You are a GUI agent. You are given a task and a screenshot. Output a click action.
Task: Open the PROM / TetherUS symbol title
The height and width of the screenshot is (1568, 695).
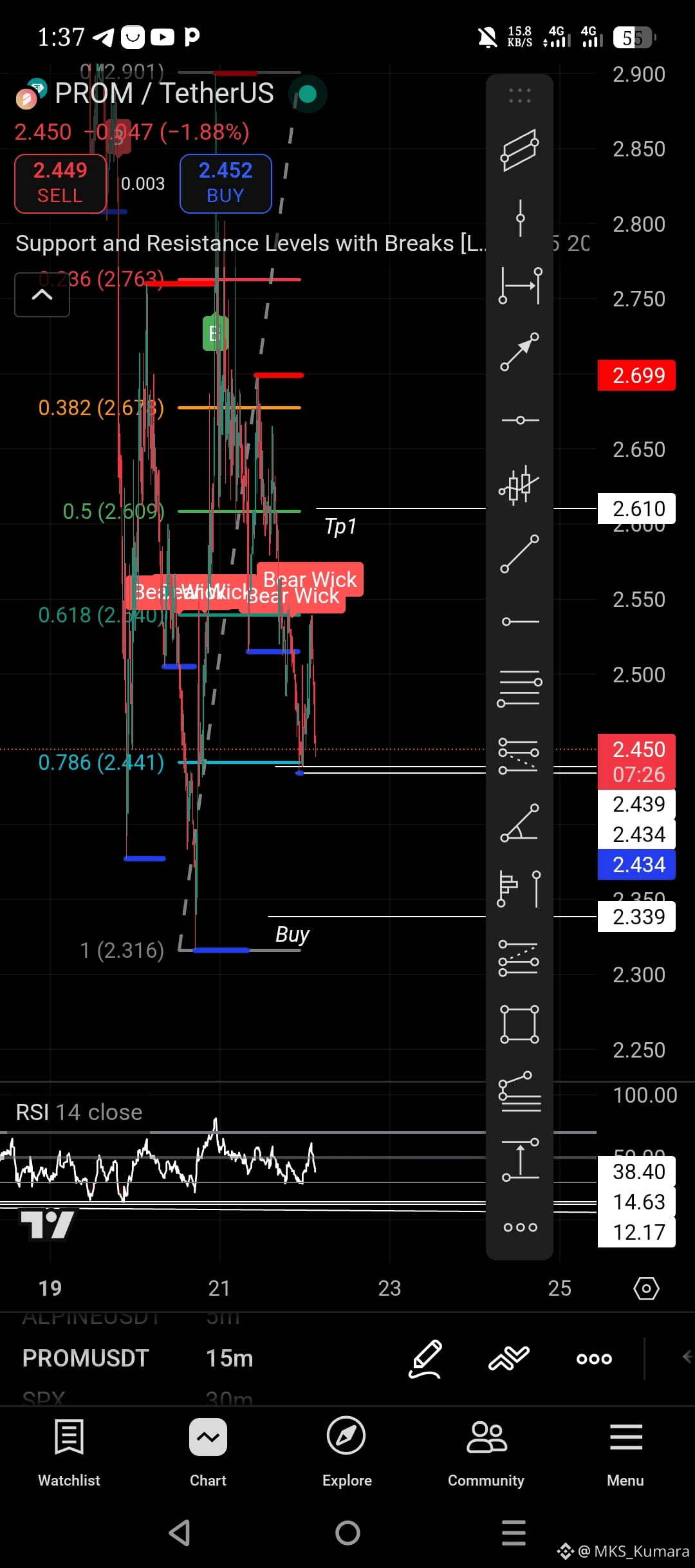pyautogui.click(x=164, y=93)
